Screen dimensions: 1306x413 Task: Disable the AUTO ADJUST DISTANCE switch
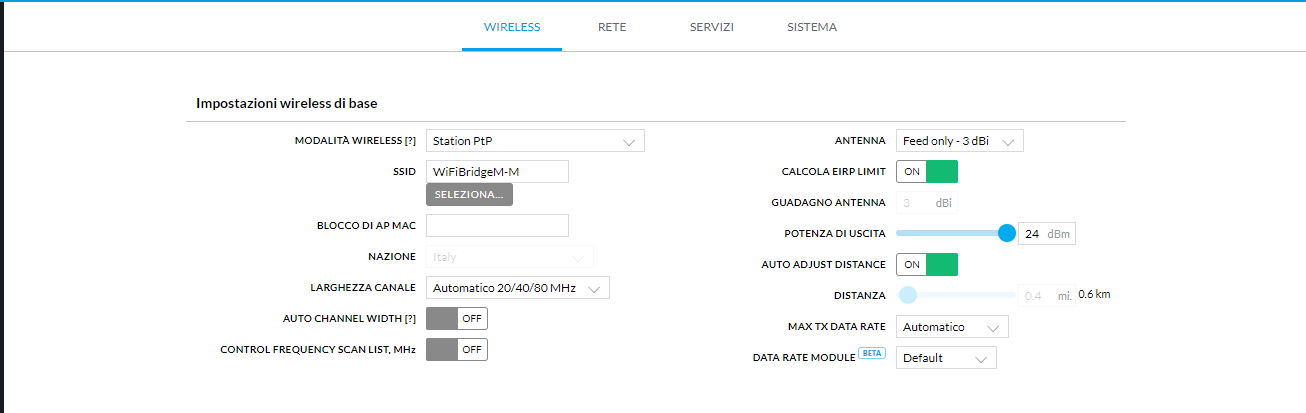click(x=927, y=265)
